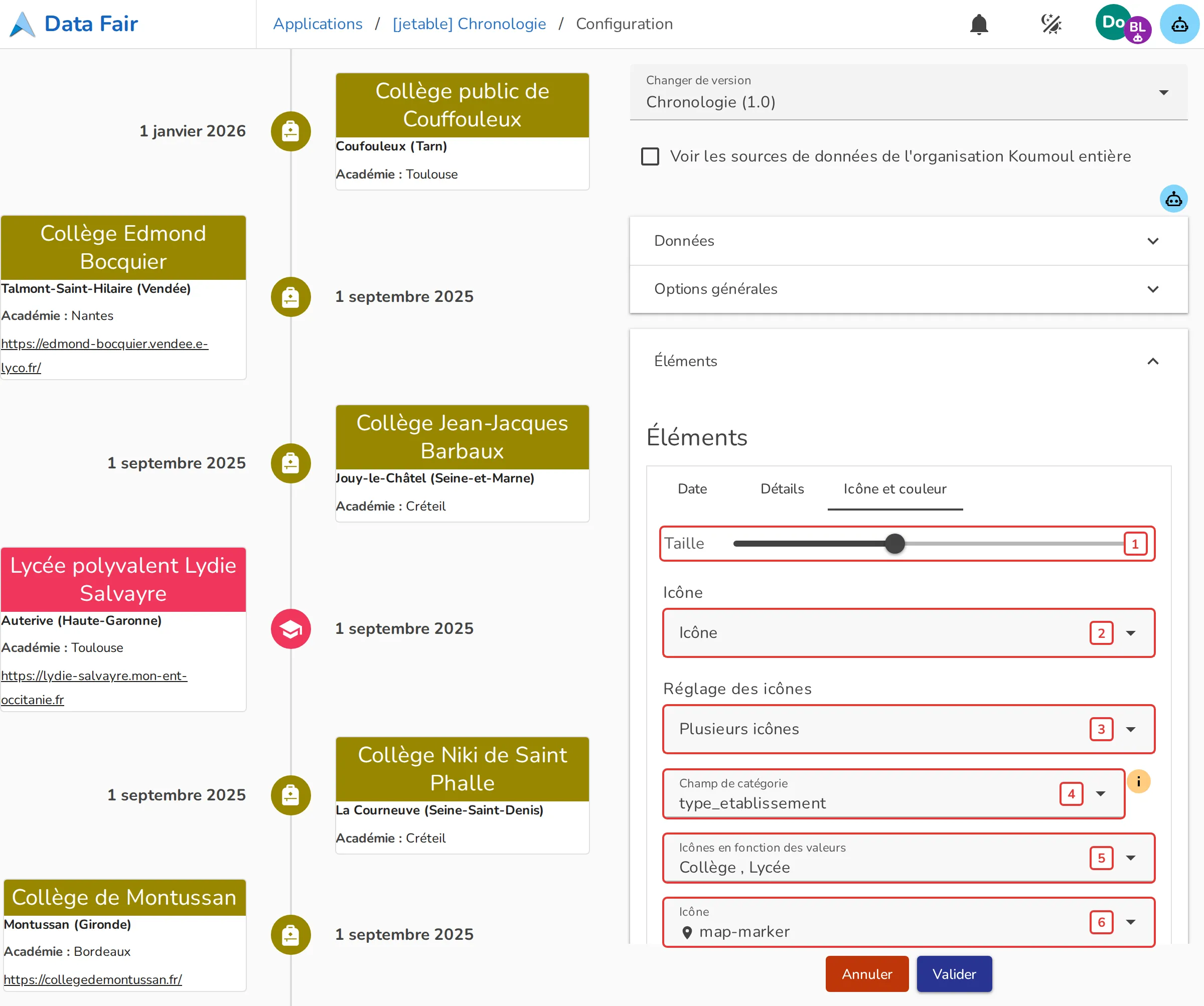
Task: Click graduation cap icon for Lycée Lydie Salvayre
Action: (290, 629)
